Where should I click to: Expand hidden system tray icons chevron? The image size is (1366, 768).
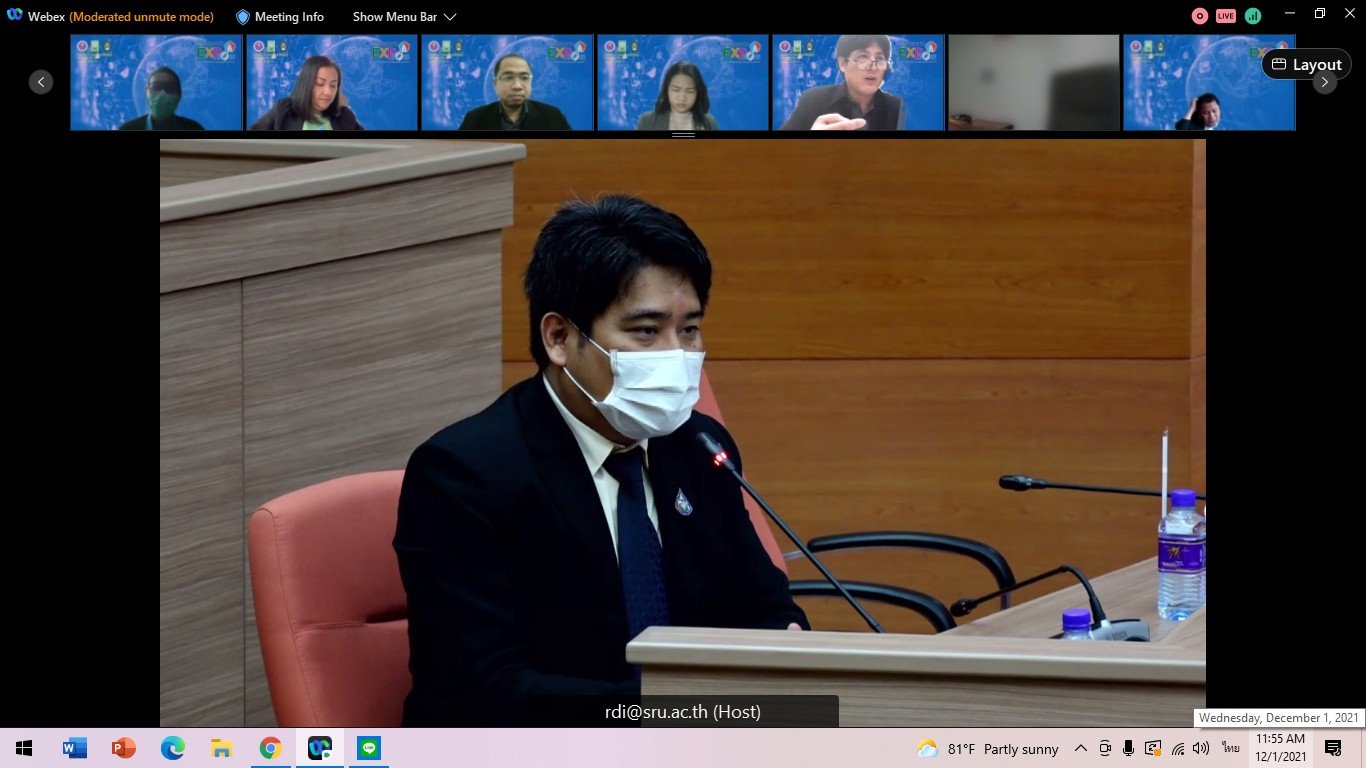[1081, 748]
